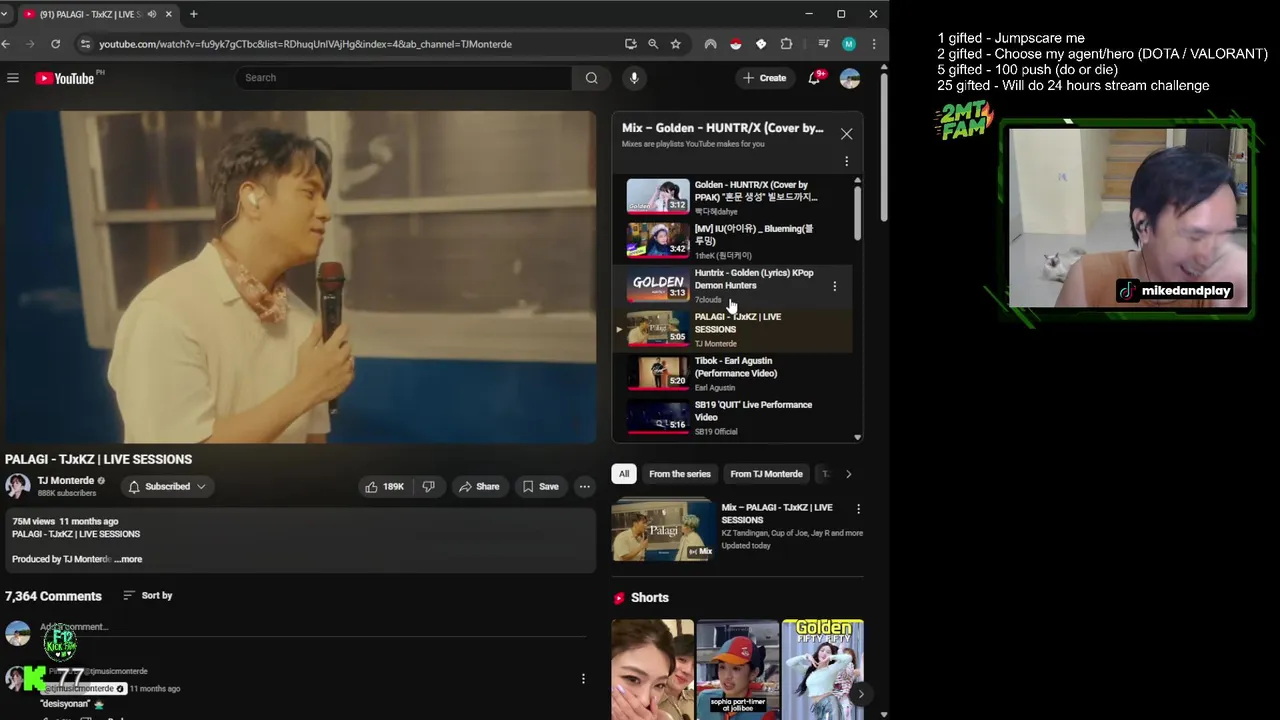
Task: Next Shorts carousel arrow
Action: 860,693
